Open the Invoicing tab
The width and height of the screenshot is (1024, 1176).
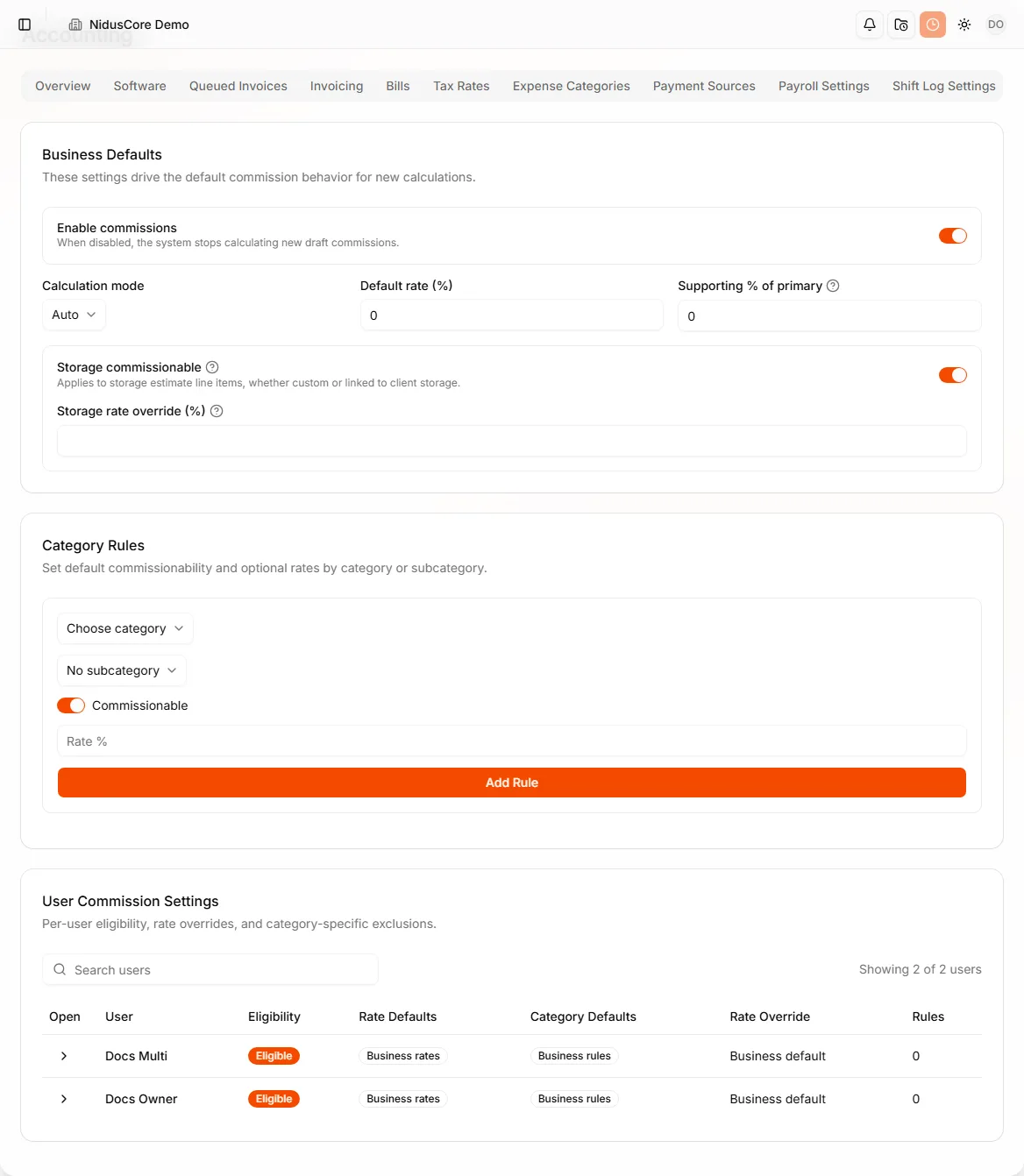click(337, 86)
